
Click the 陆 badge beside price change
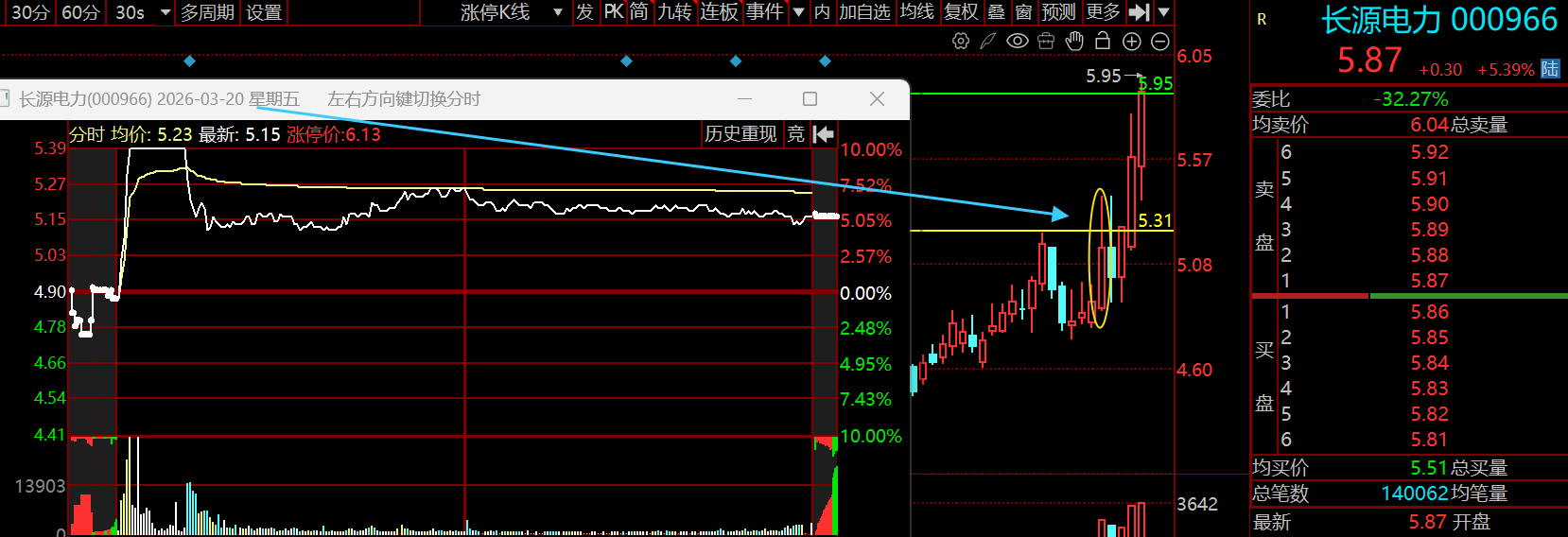coord(1550,69)
